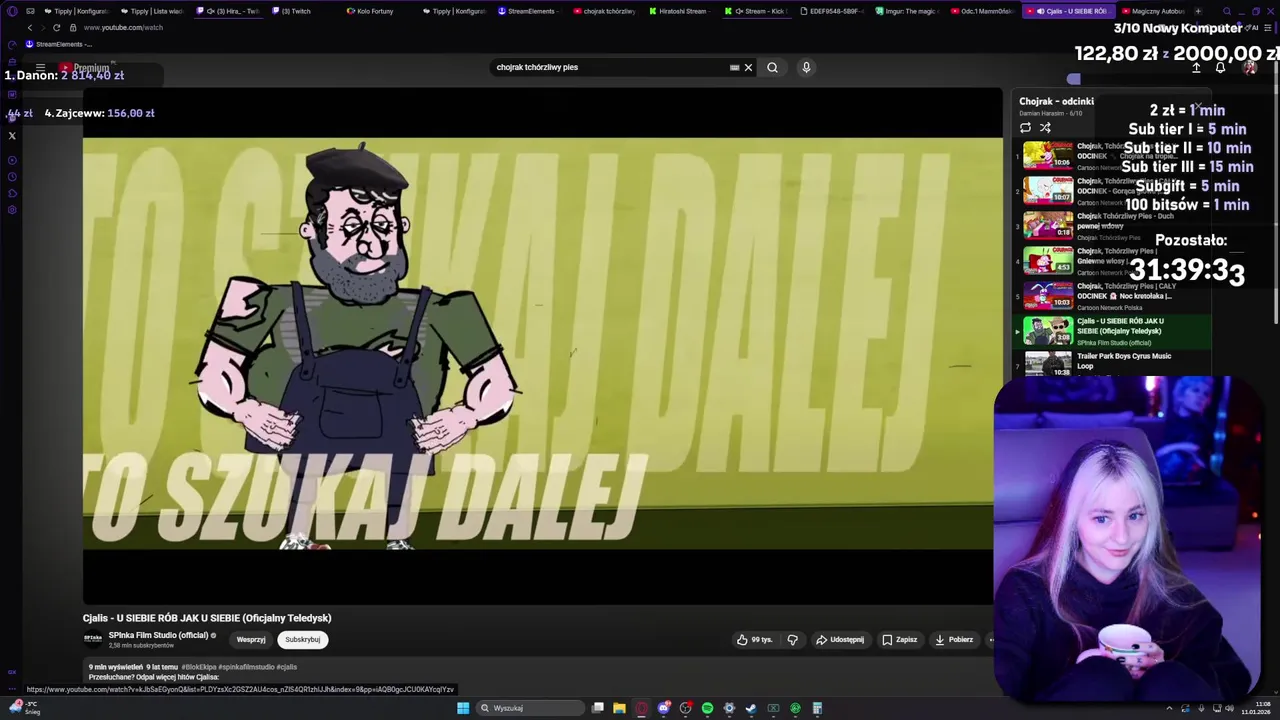Click the #cjalis hashtag
1280x720 pixels.
pyautogui.click(x=286, y=667)
